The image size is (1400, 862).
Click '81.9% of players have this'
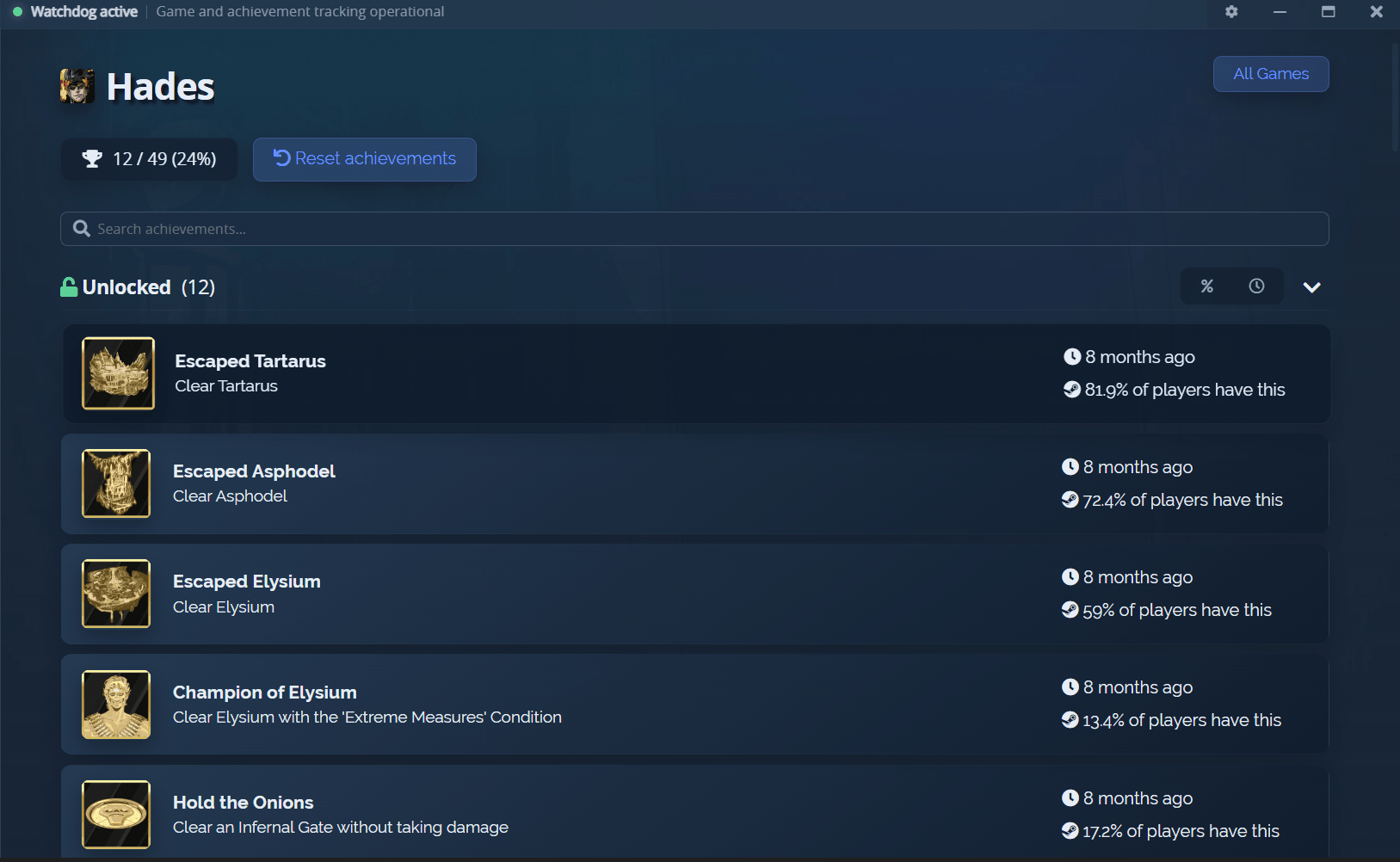(1185, 390)
